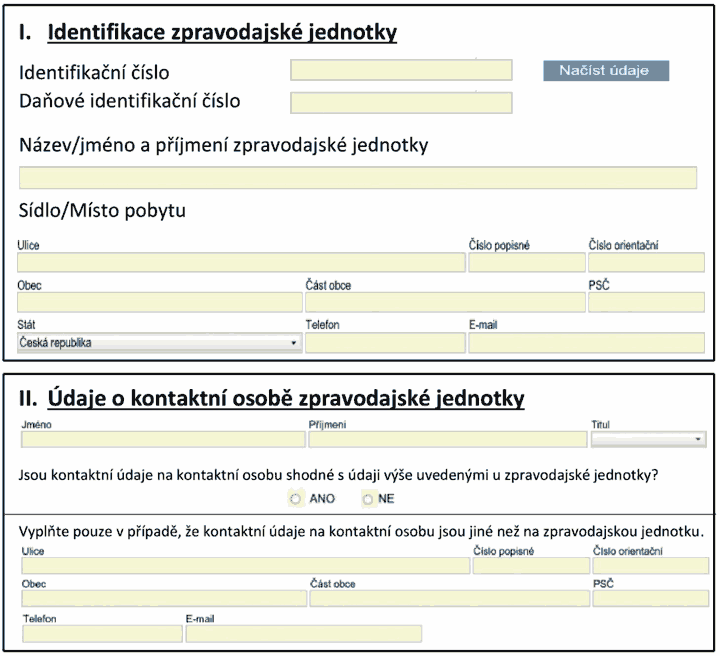Open the Stát dropdown showing Česká republika
720x656 pixels.
click(159, 343)
